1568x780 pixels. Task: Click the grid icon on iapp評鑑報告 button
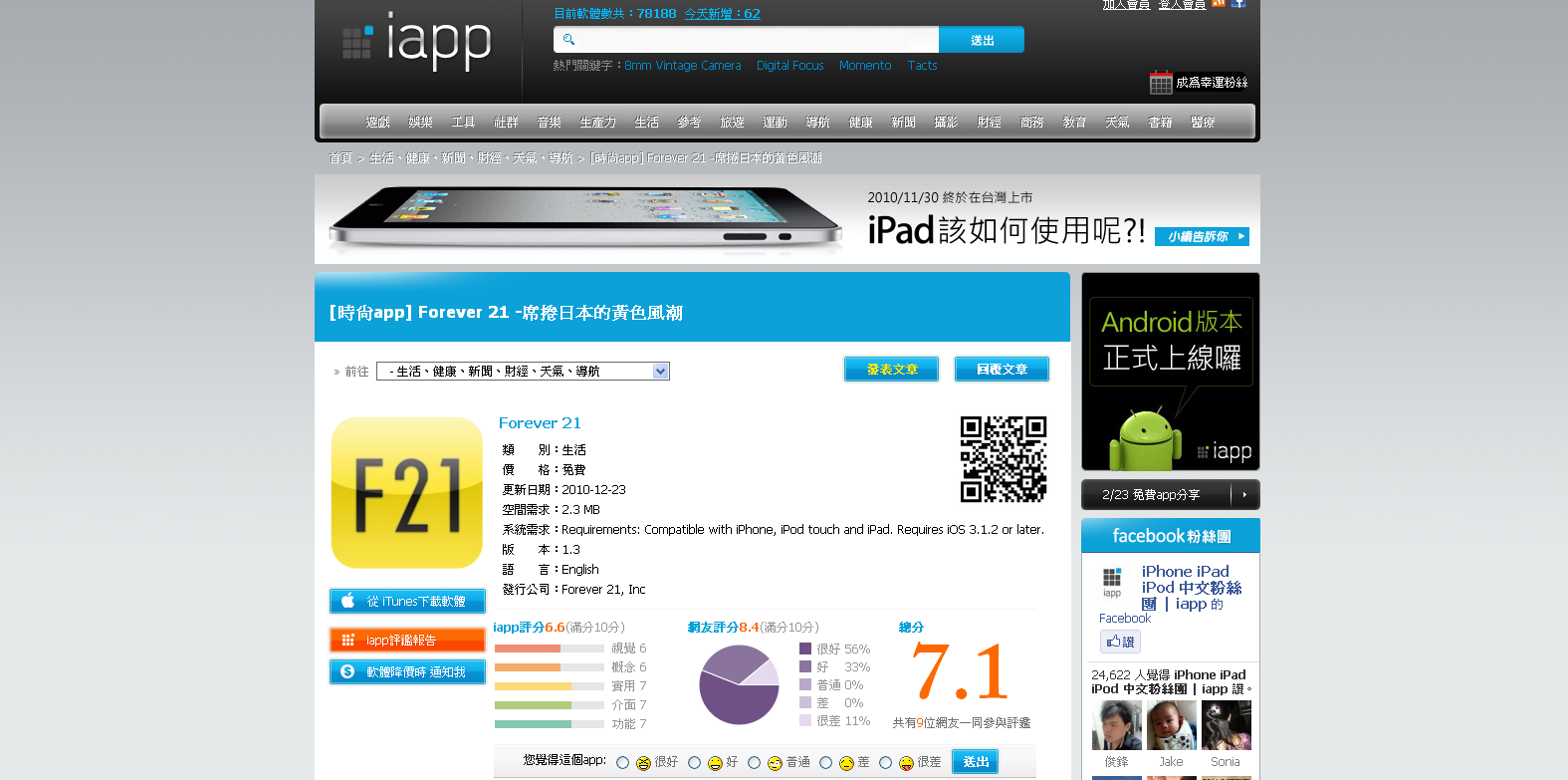[x=348, y=640]
